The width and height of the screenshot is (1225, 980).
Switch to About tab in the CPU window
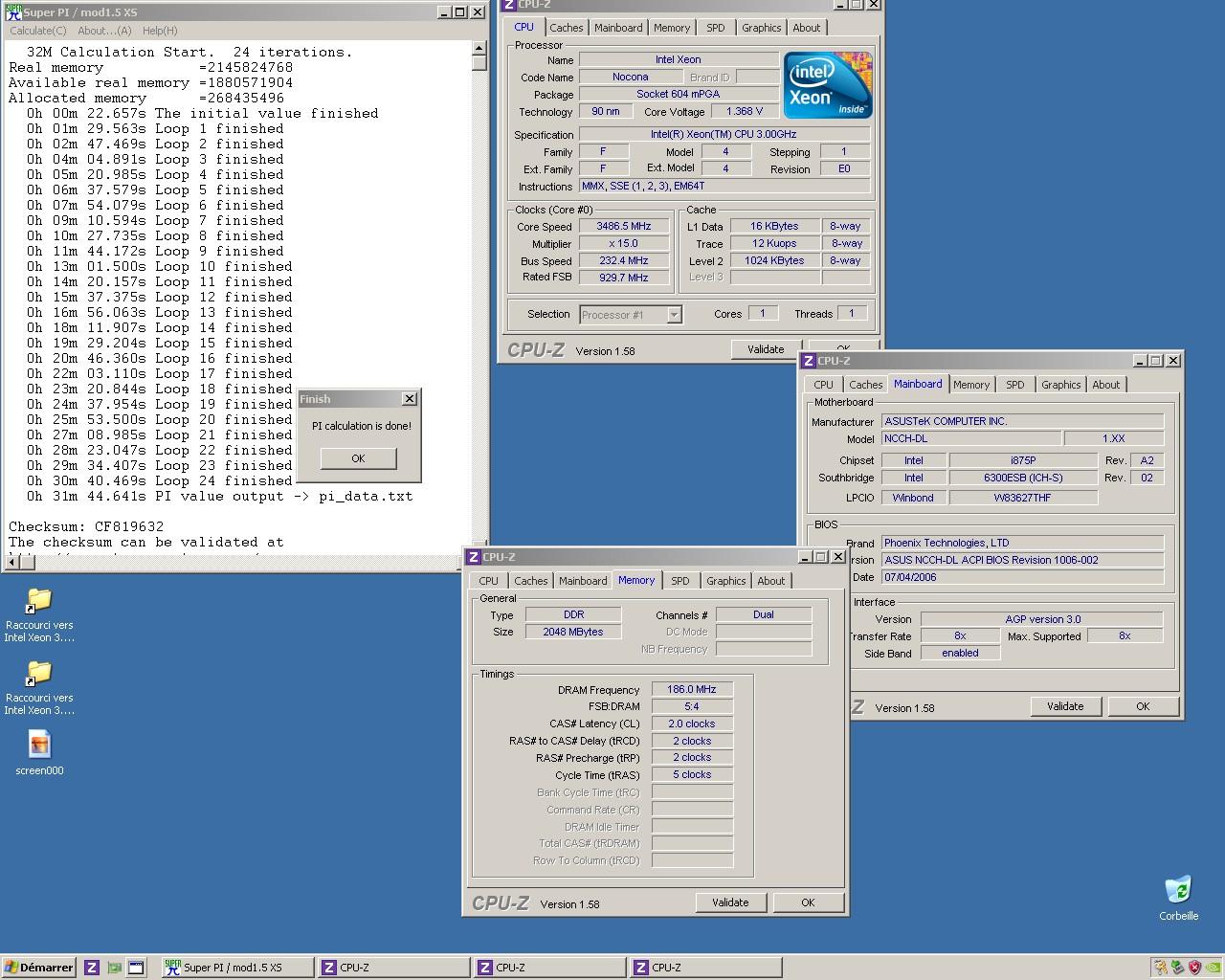[807, 28]
